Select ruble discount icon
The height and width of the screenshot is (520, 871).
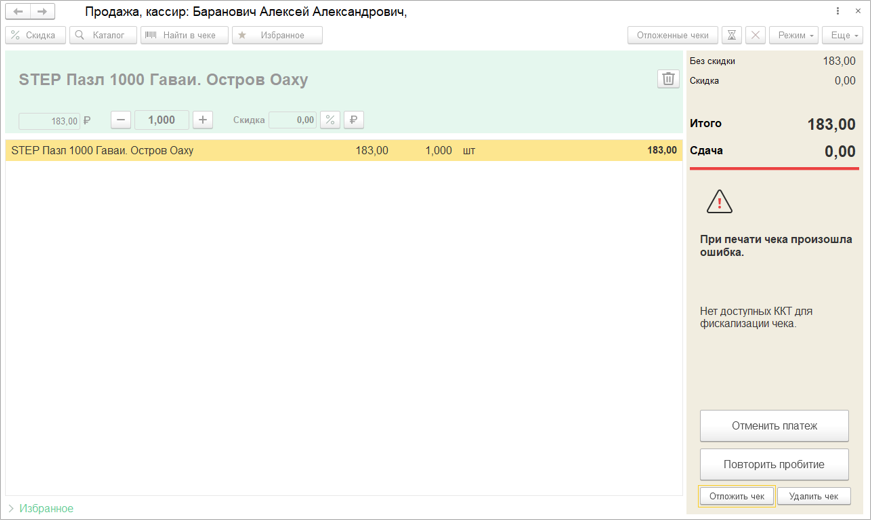pos(354,120)
